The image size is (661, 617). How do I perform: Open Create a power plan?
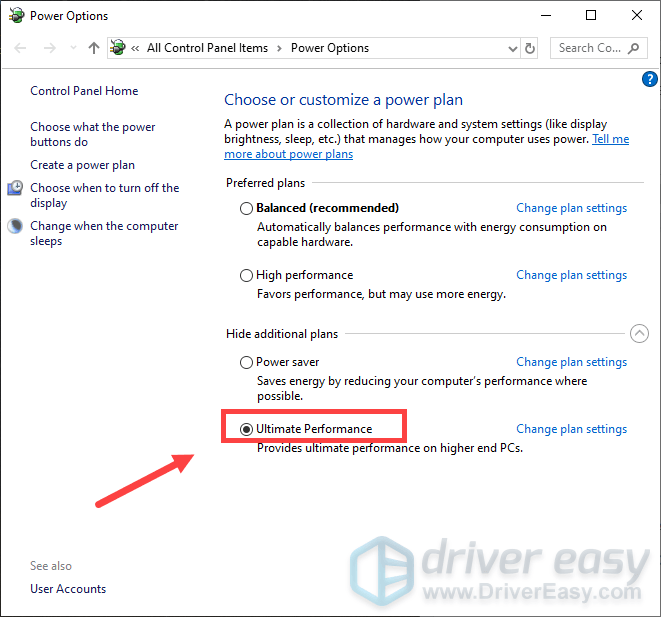(83, 165)
